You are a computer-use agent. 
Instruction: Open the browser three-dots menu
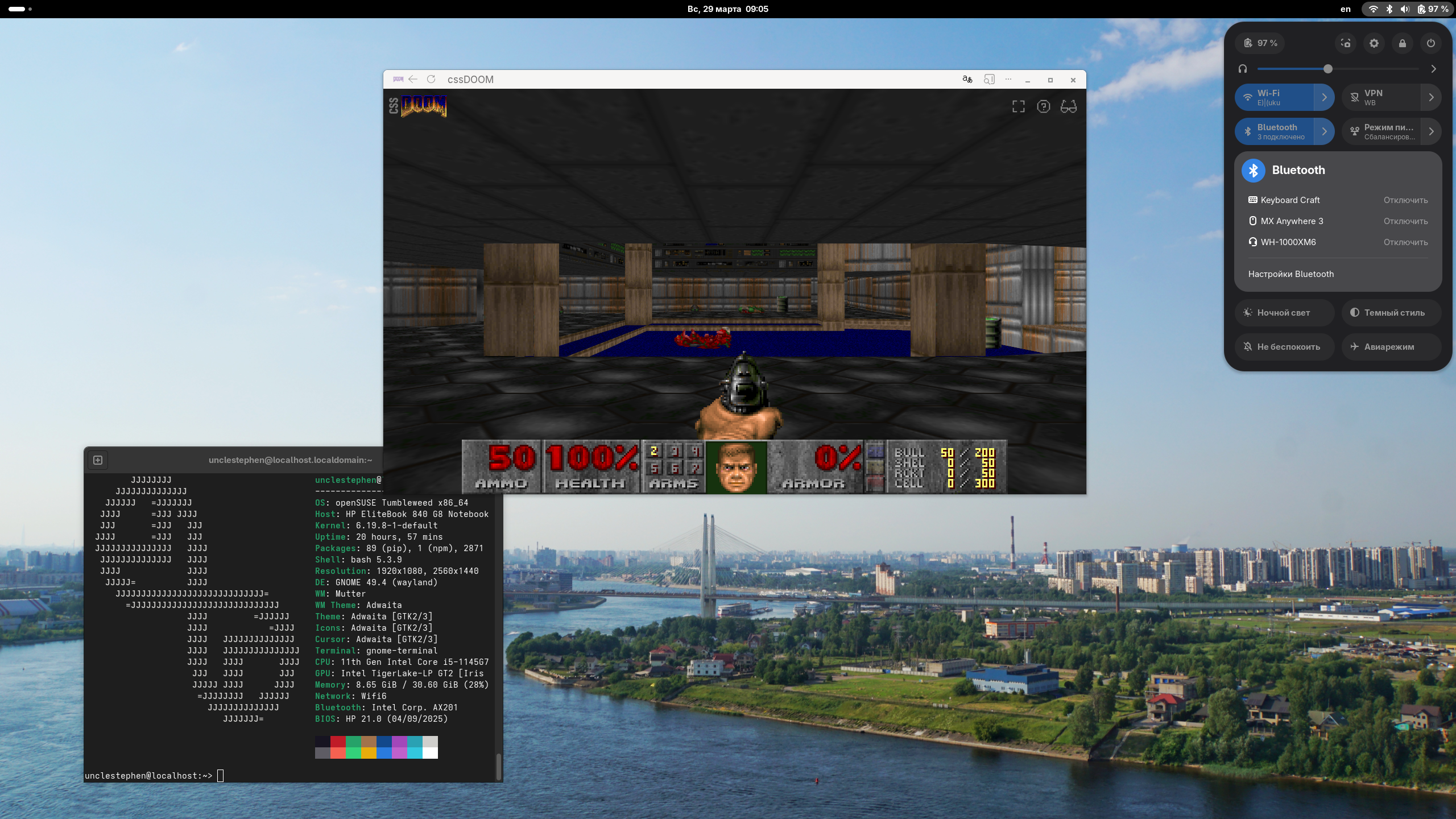tap(1008, 80)
